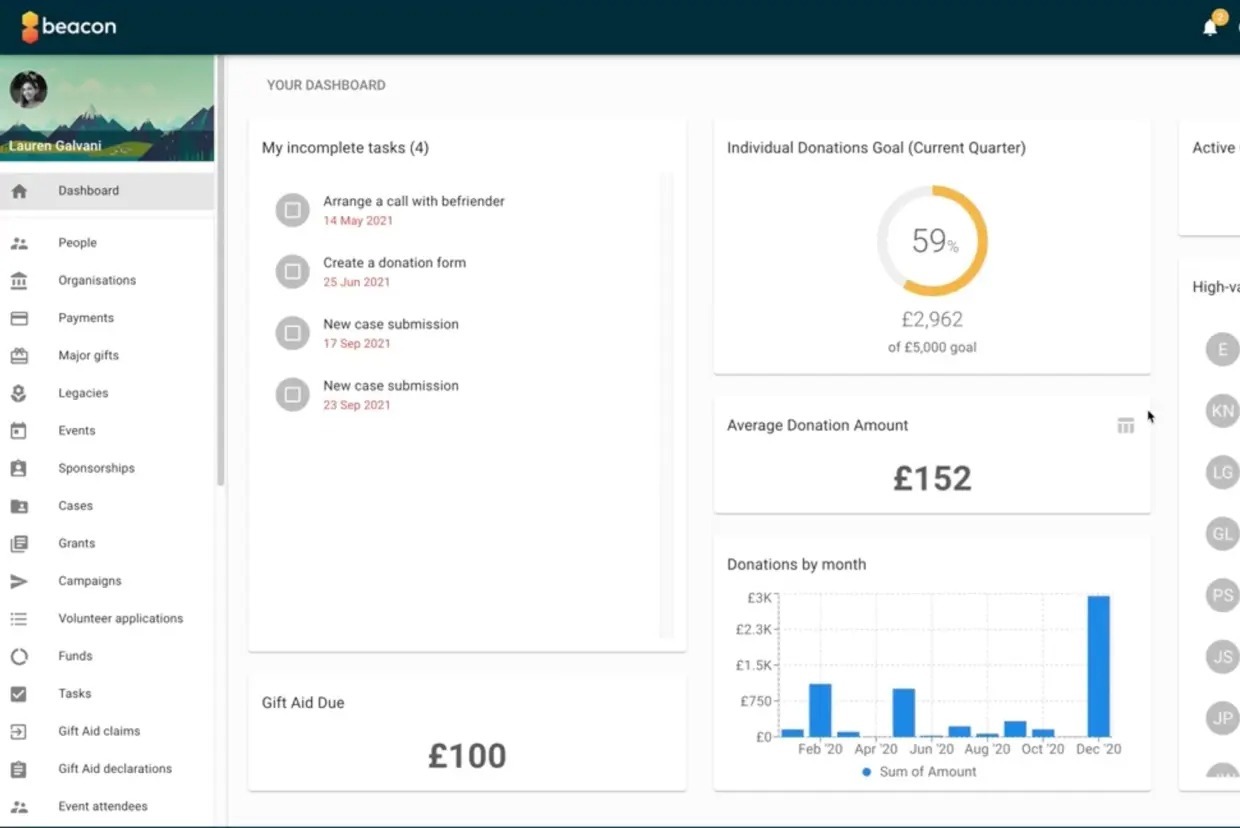1240x828 pixels.
Task: Click the Tasks checkmark icon
Action: tap(19, 694)
